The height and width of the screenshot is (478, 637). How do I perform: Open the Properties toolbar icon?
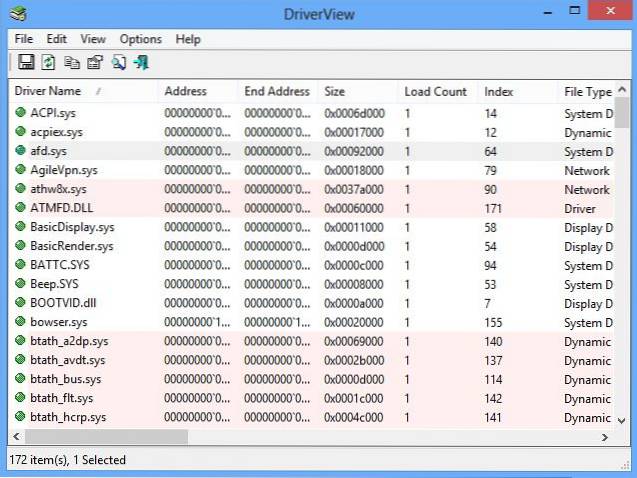click(94, 63)
